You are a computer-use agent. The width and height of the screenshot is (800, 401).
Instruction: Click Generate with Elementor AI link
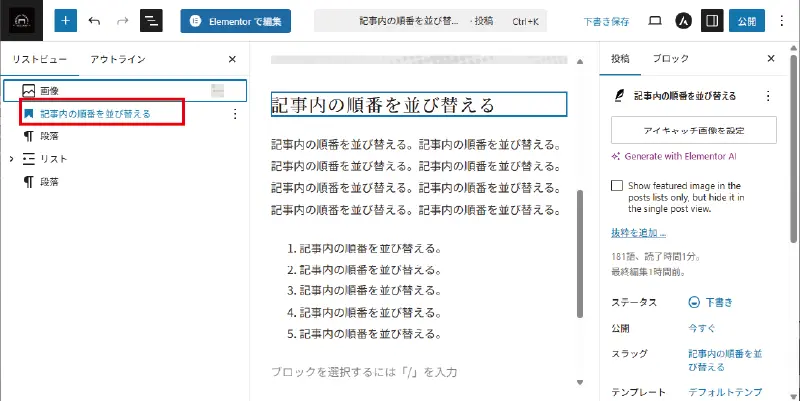pos(680,157)
